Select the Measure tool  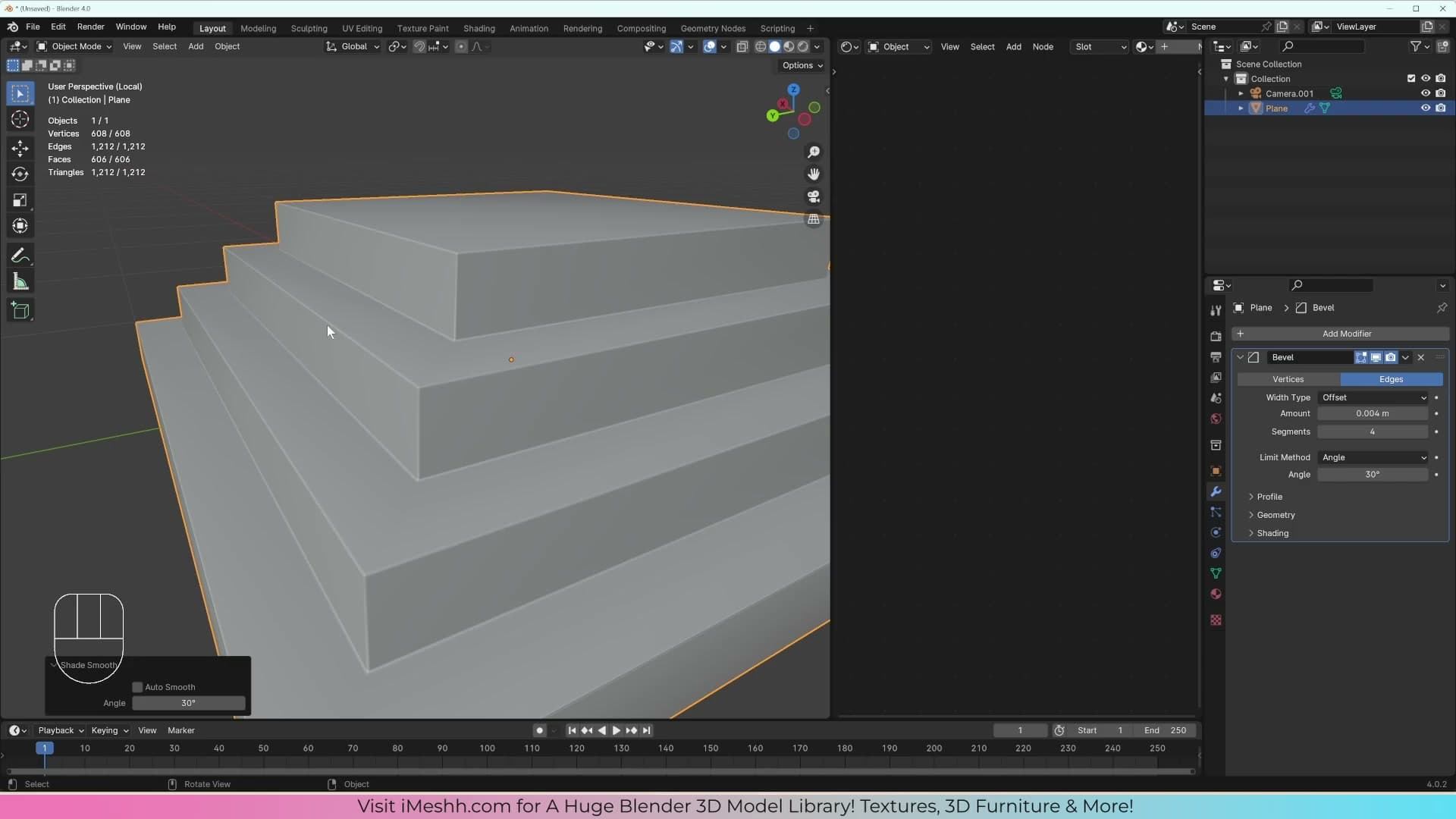pos(20,282)
